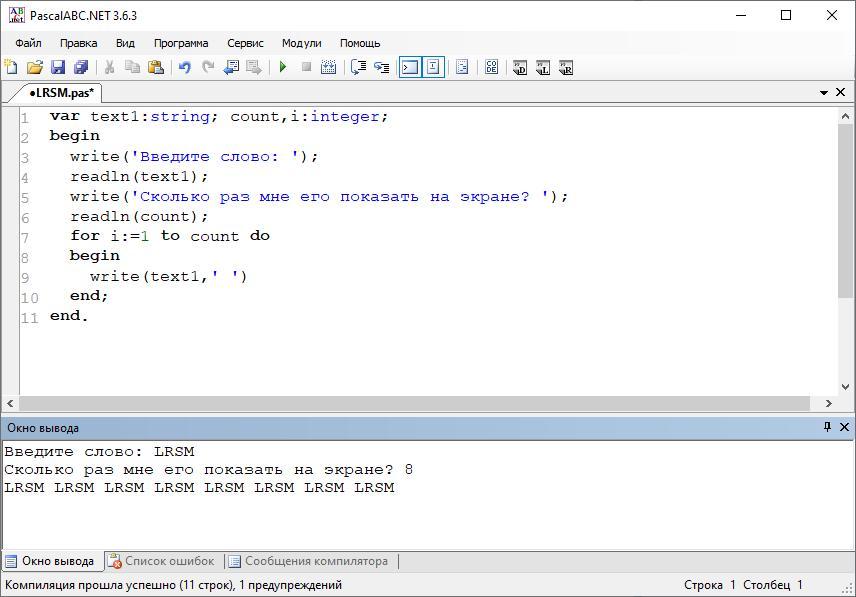This screenshot has width=856, height=597.
Task: Click line number 11 in gutter
Action: (29, 318)
